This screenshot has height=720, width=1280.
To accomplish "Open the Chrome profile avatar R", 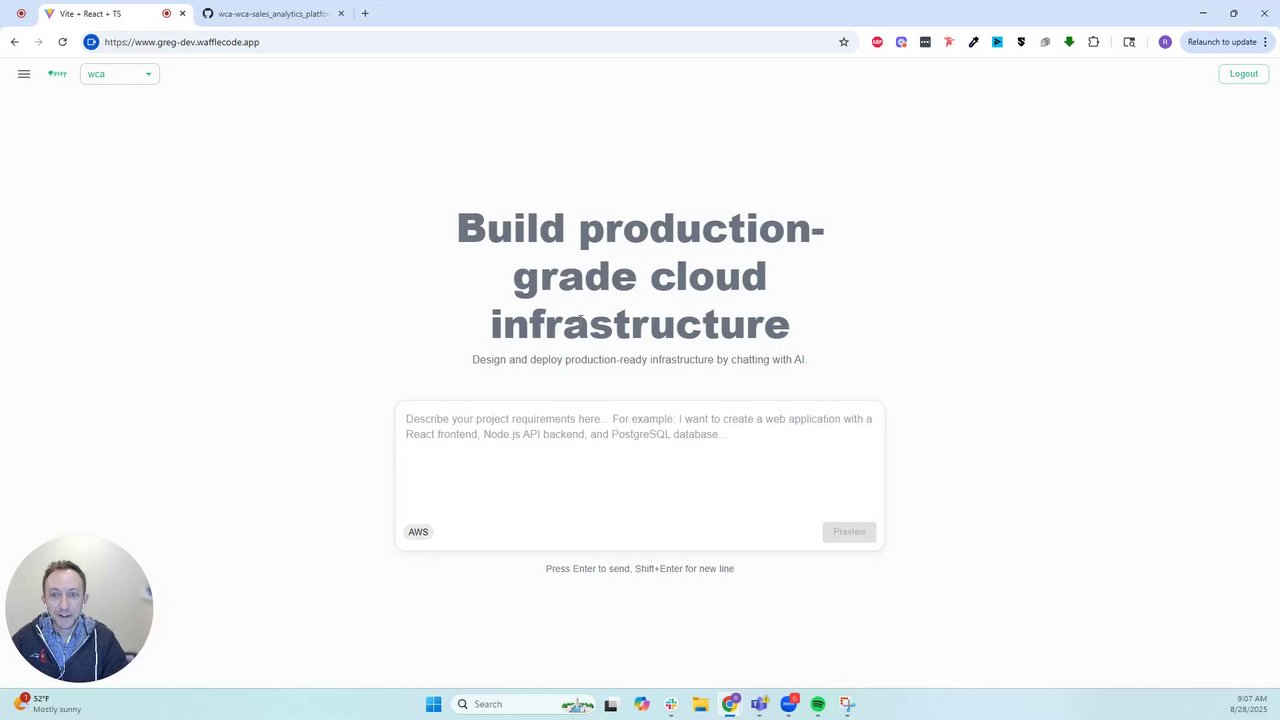I will pos(1165,42).
